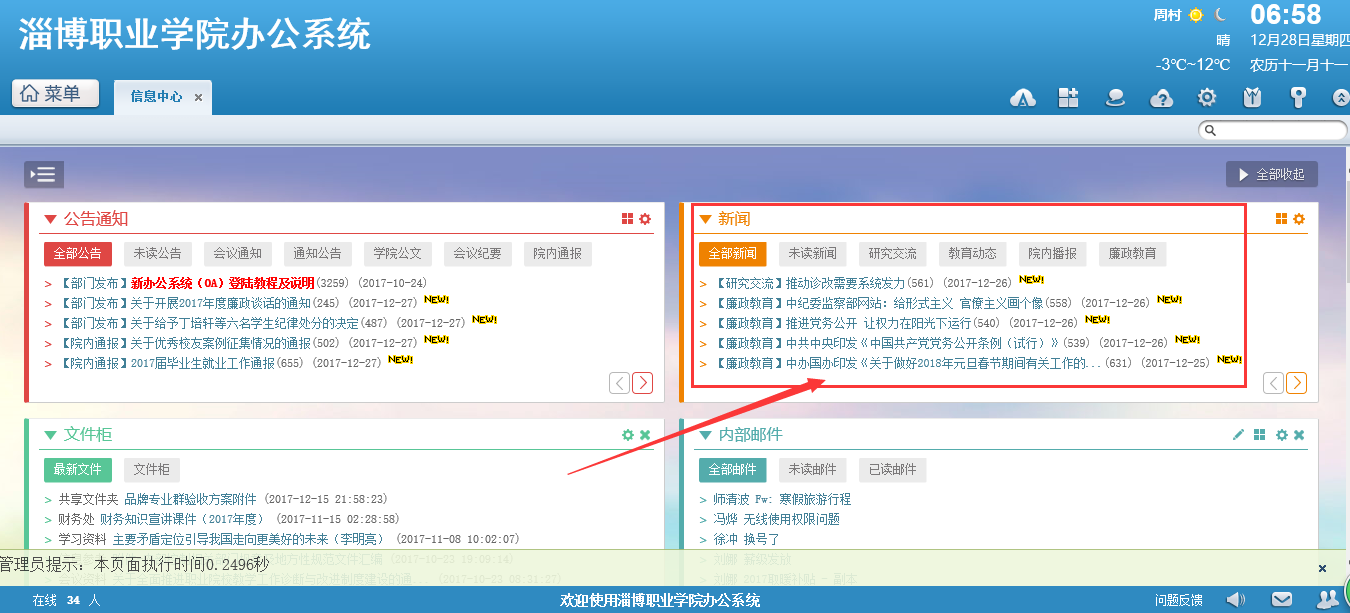Toggle sound with the speaker icon
The height and width of the screenshot is (613, 1350).
pyautogui.click(x=1236, y=599)
